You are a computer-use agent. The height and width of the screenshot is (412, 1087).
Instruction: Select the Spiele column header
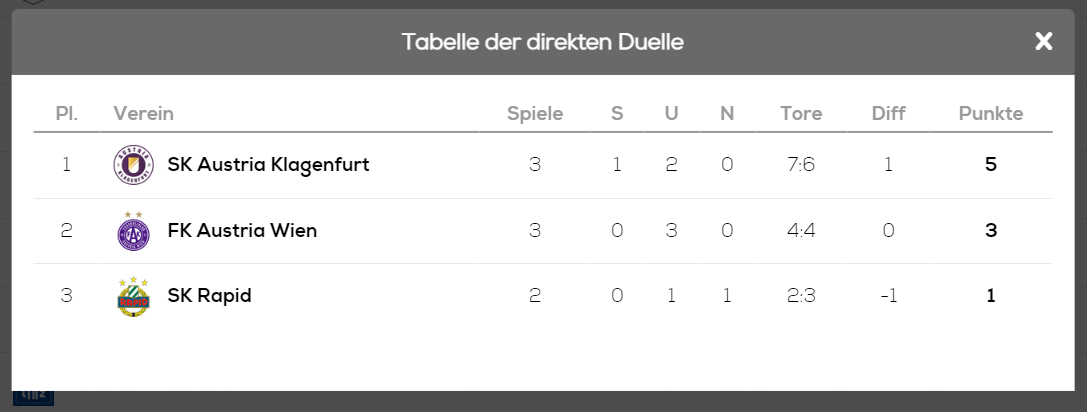pyautogui.click(x=534, y=114)
